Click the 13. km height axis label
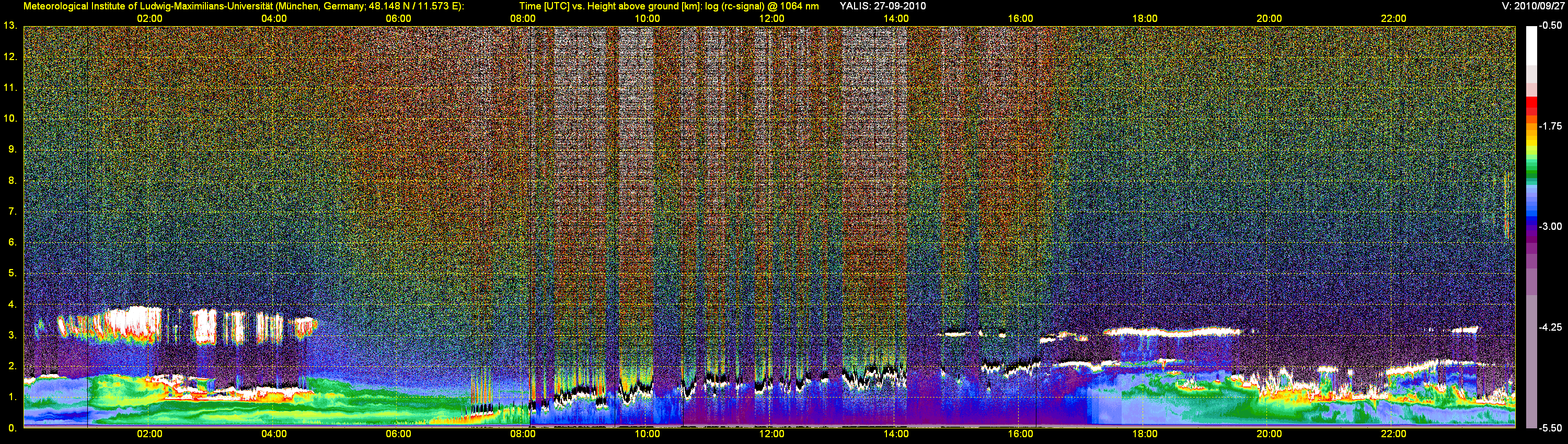This screenshot has height=444, width=1568. pos(10,26)
